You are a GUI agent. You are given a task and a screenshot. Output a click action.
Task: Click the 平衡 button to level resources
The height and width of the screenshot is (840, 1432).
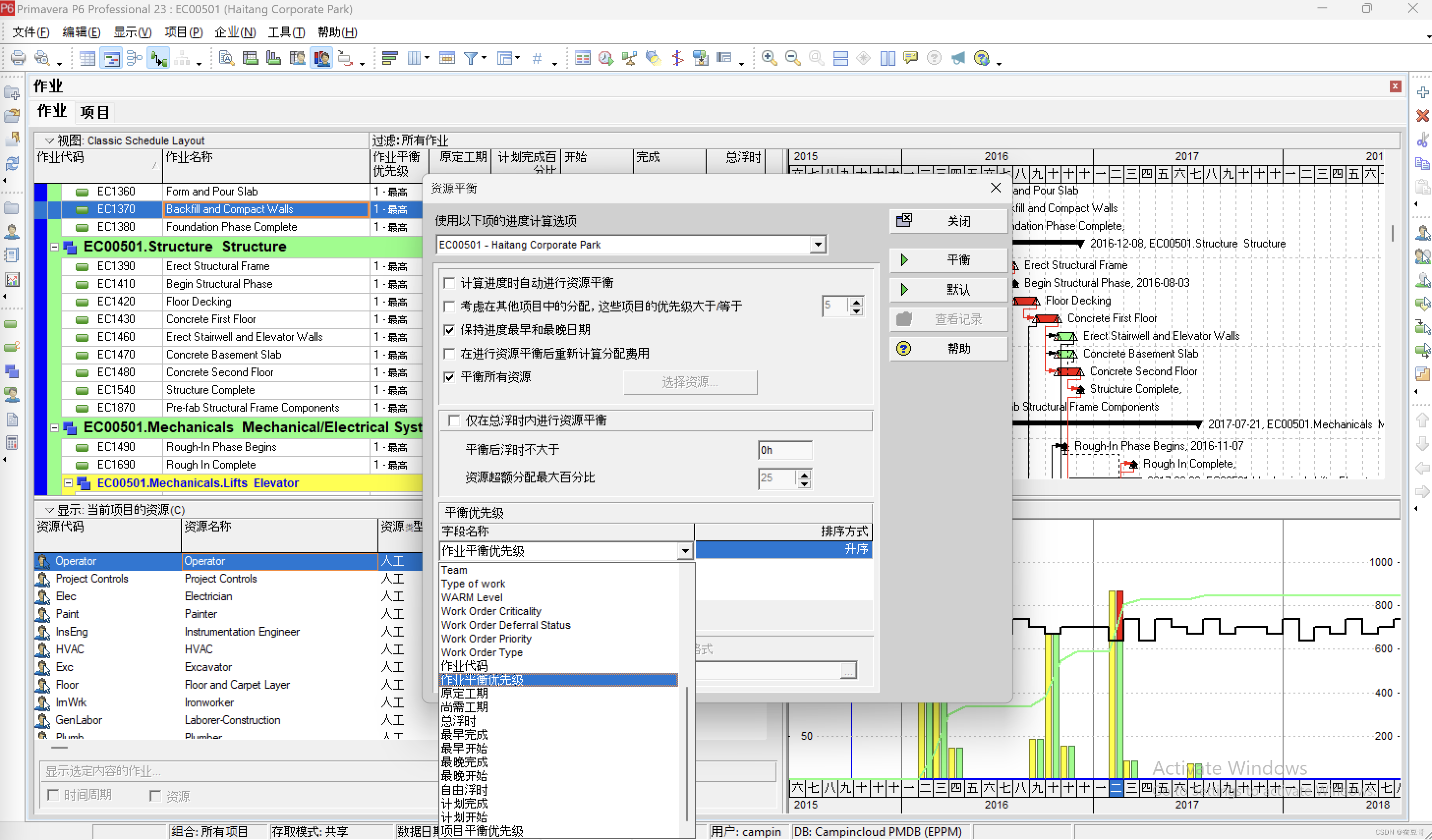point(947,259)
